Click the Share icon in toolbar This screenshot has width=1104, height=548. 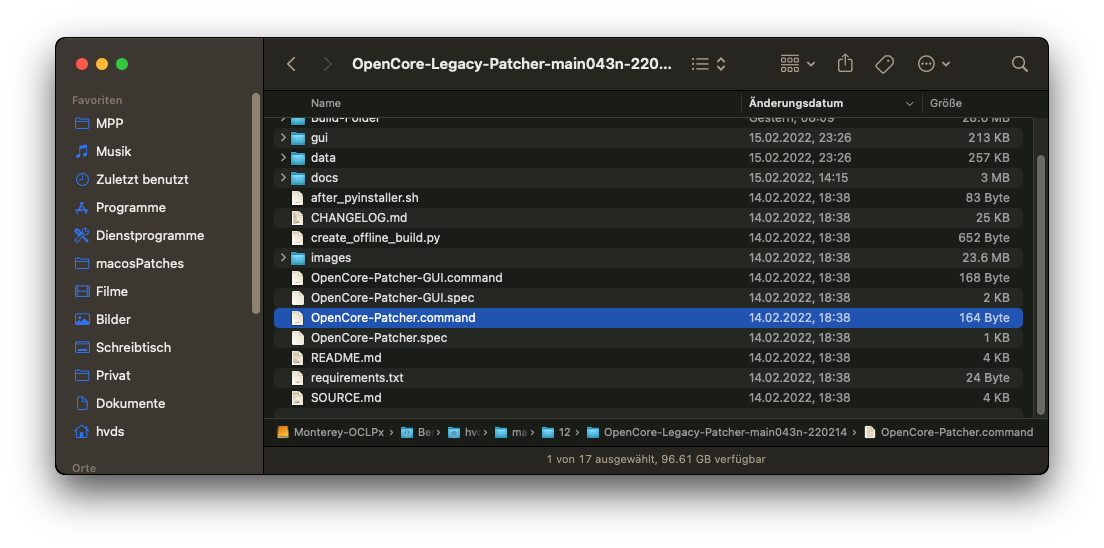point(845,64)
